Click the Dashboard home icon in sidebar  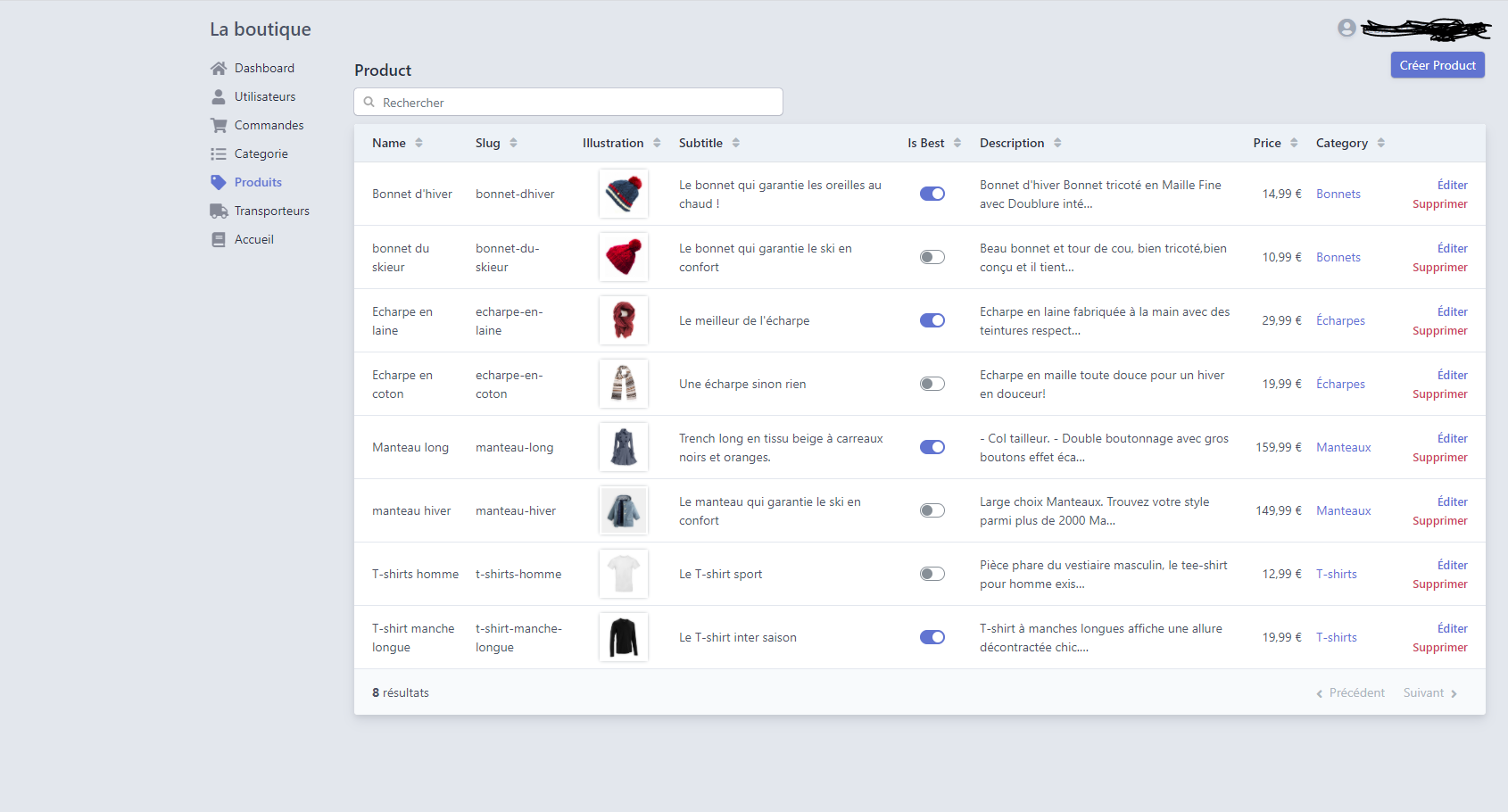tap(219, 69)
